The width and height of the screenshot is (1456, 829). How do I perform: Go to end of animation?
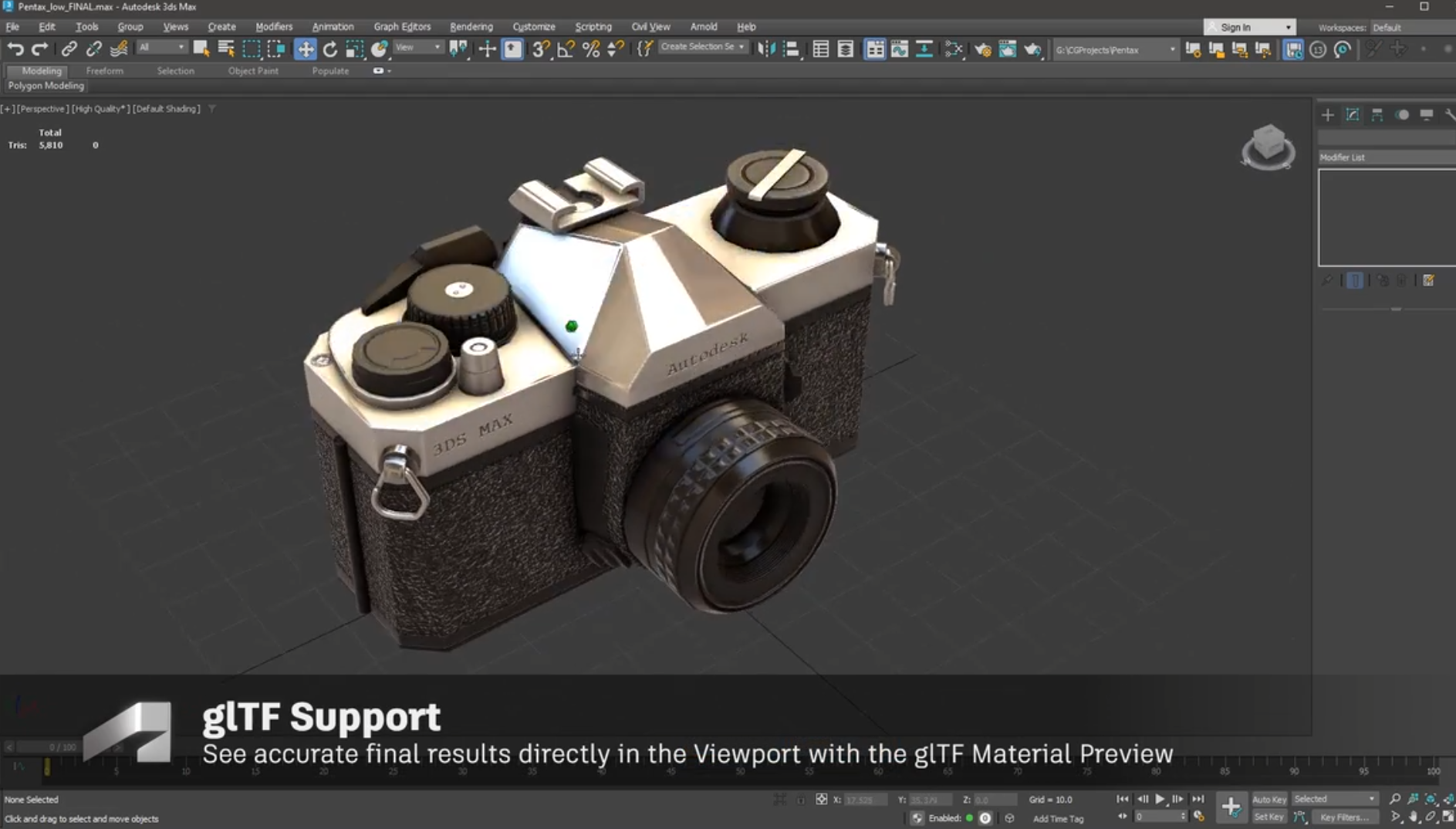point(1198,800)
